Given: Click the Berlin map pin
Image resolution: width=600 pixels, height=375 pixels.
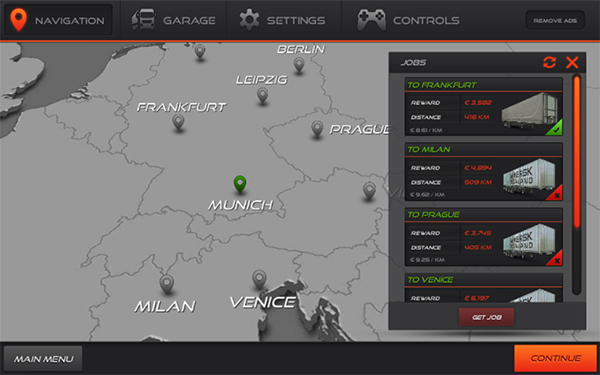Looking at the screenshot, I should click(x=299, y=65).
